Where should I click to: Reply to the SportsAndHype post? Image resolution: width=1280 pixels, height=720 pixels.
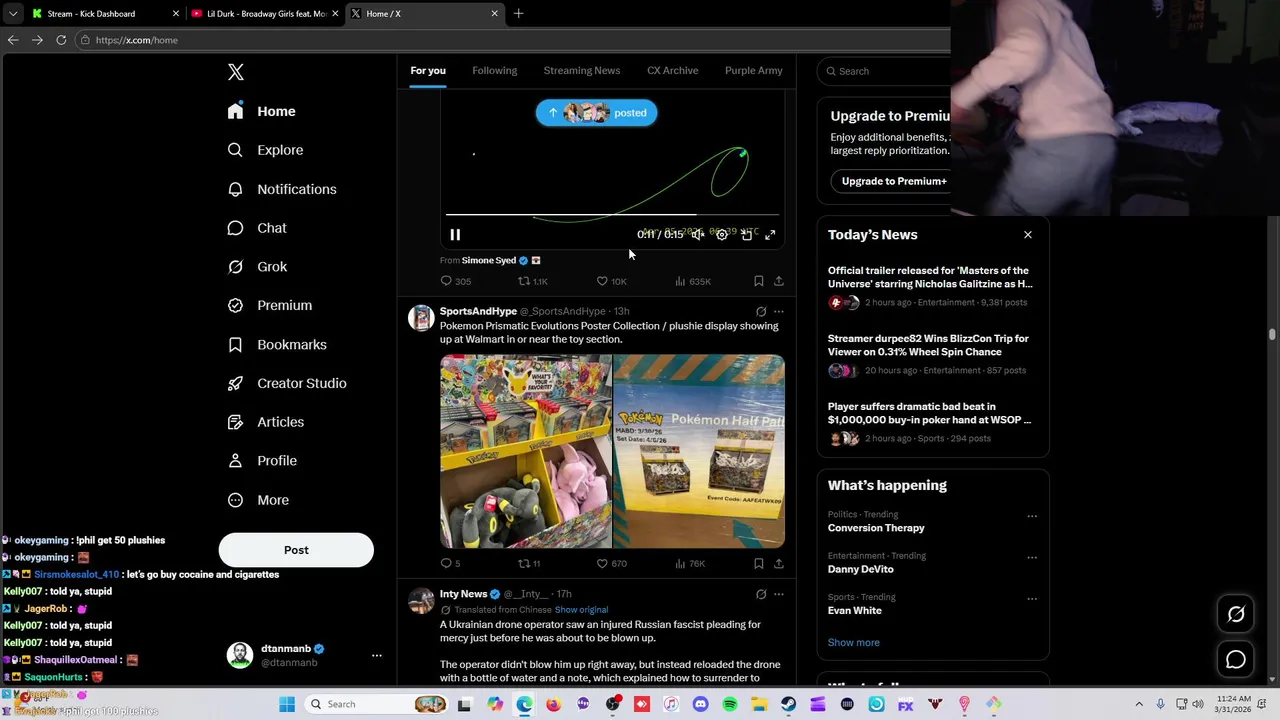click(450, 563)
